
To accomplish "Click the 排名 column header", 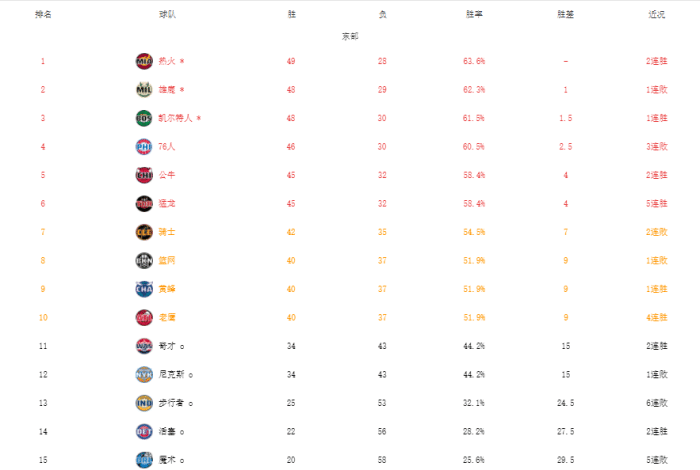I will pos(43,15).
